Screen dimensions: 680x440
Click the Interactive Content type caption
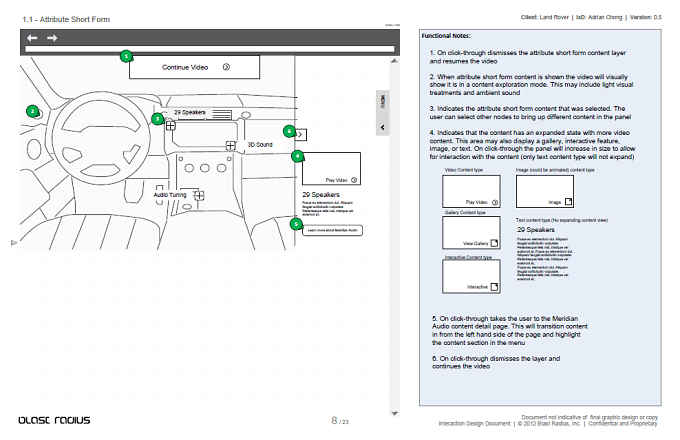click(468, 257)
